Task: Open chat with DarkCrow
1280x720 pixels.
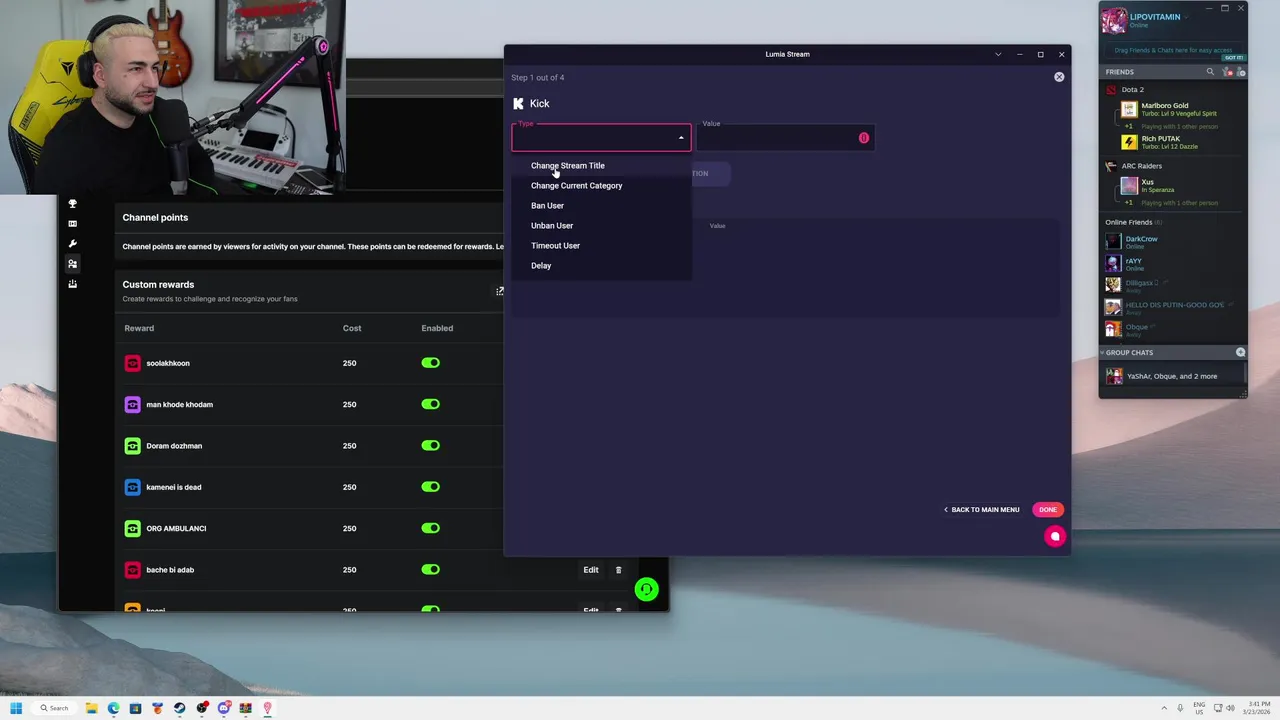Action: (x=1175, y=241)
